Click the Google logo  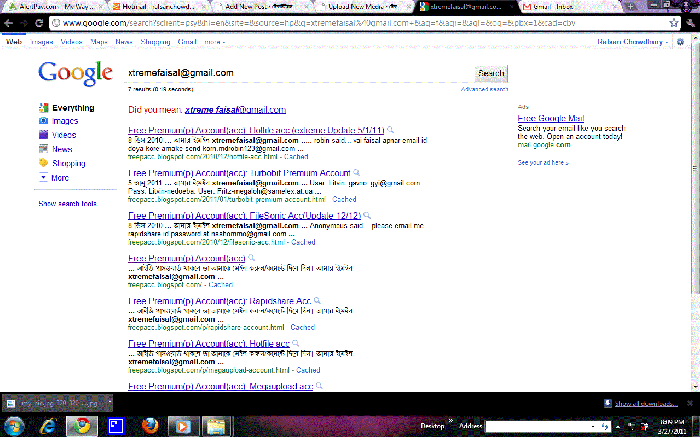(75, 73)
